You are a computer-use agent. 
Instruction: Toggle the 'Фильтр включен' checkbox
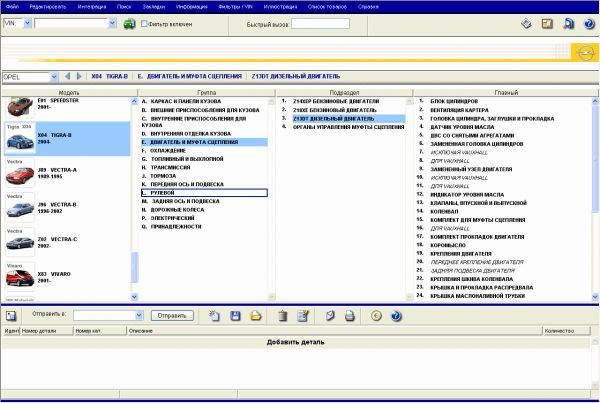[x=144, y=24]
